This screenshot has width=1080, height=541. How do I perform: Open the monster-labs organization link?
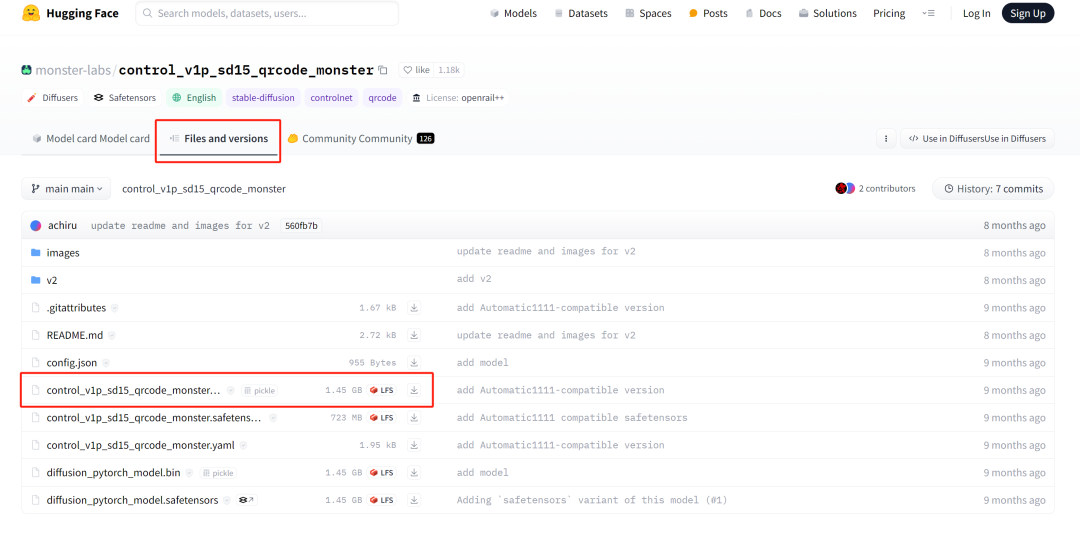(74, 70)
